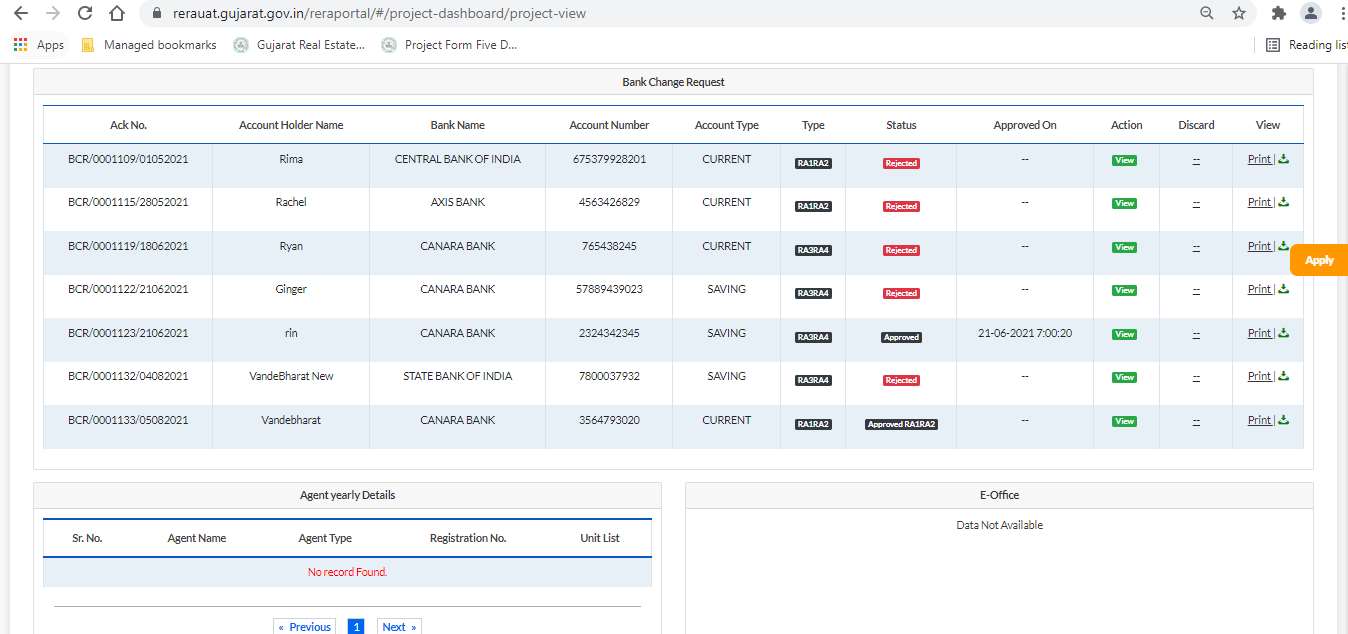Viewport: 1348px width, 634px height.
Task: Download document for Ryan's request
Action: pos(1284,246)
